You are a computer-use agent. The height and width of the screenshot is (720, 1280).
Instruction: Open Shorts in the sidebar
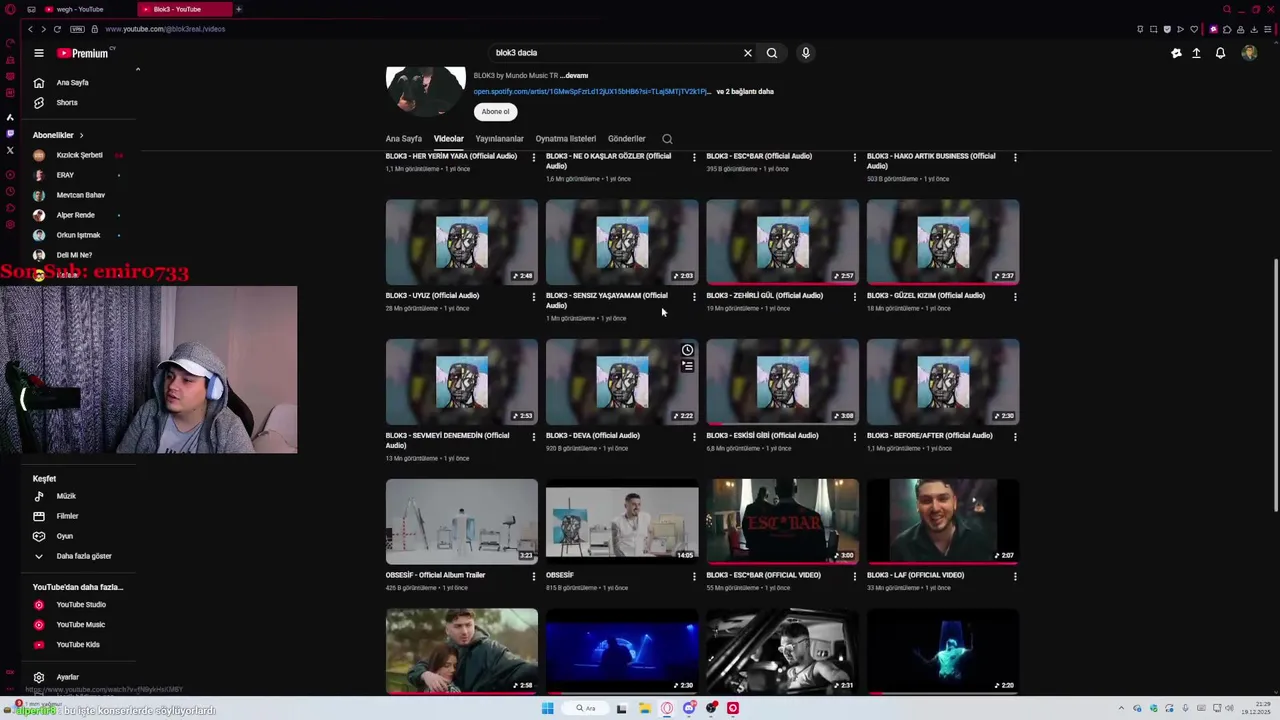tap(67, 103)
